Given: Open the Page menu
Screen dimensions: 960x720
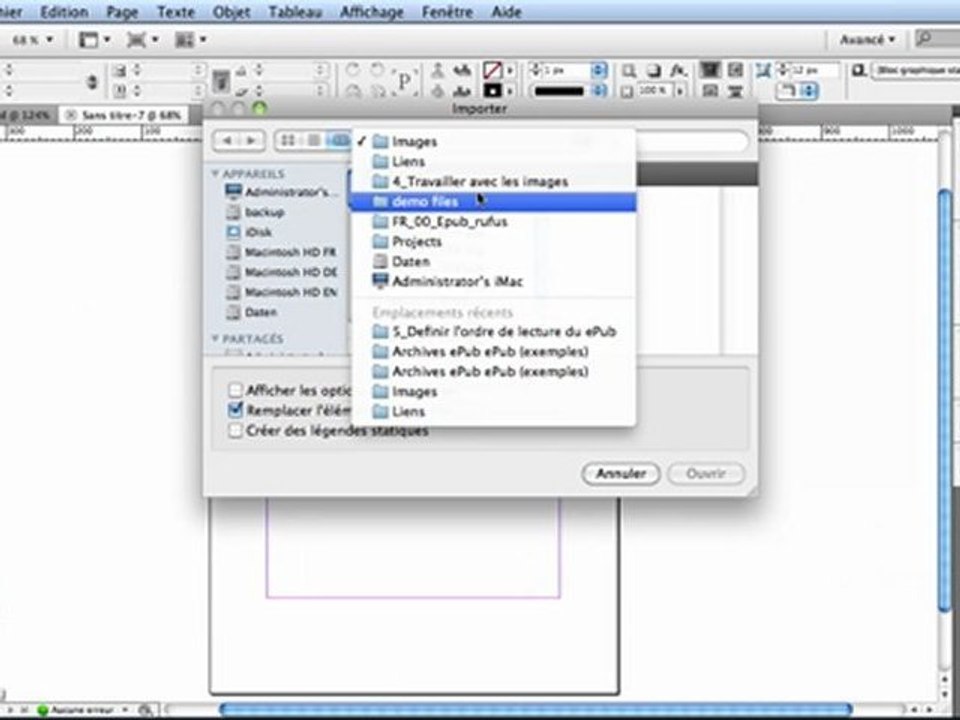Looking at the screenshot, I should pyautogui.click(x=122, y=12).
